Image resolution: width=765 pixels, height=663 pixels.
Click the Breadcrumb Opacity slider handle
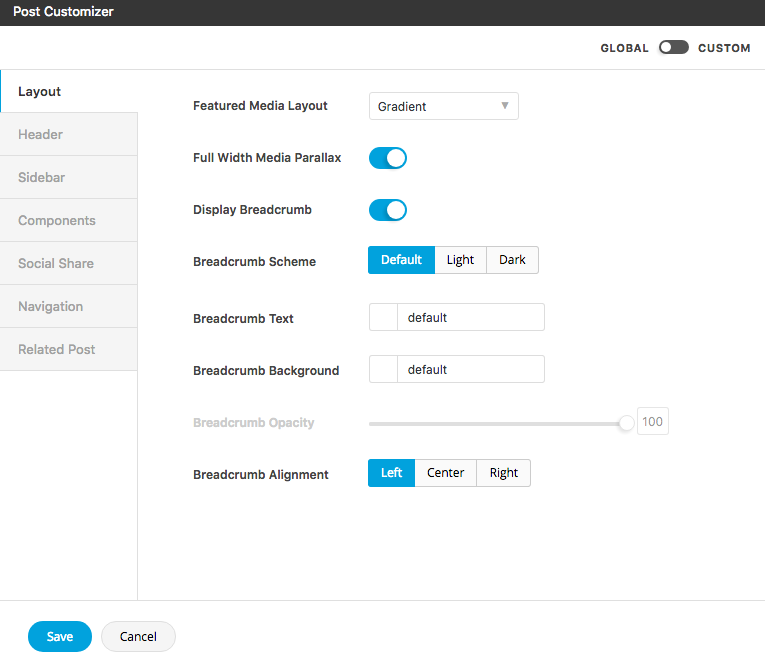(626, 423)
